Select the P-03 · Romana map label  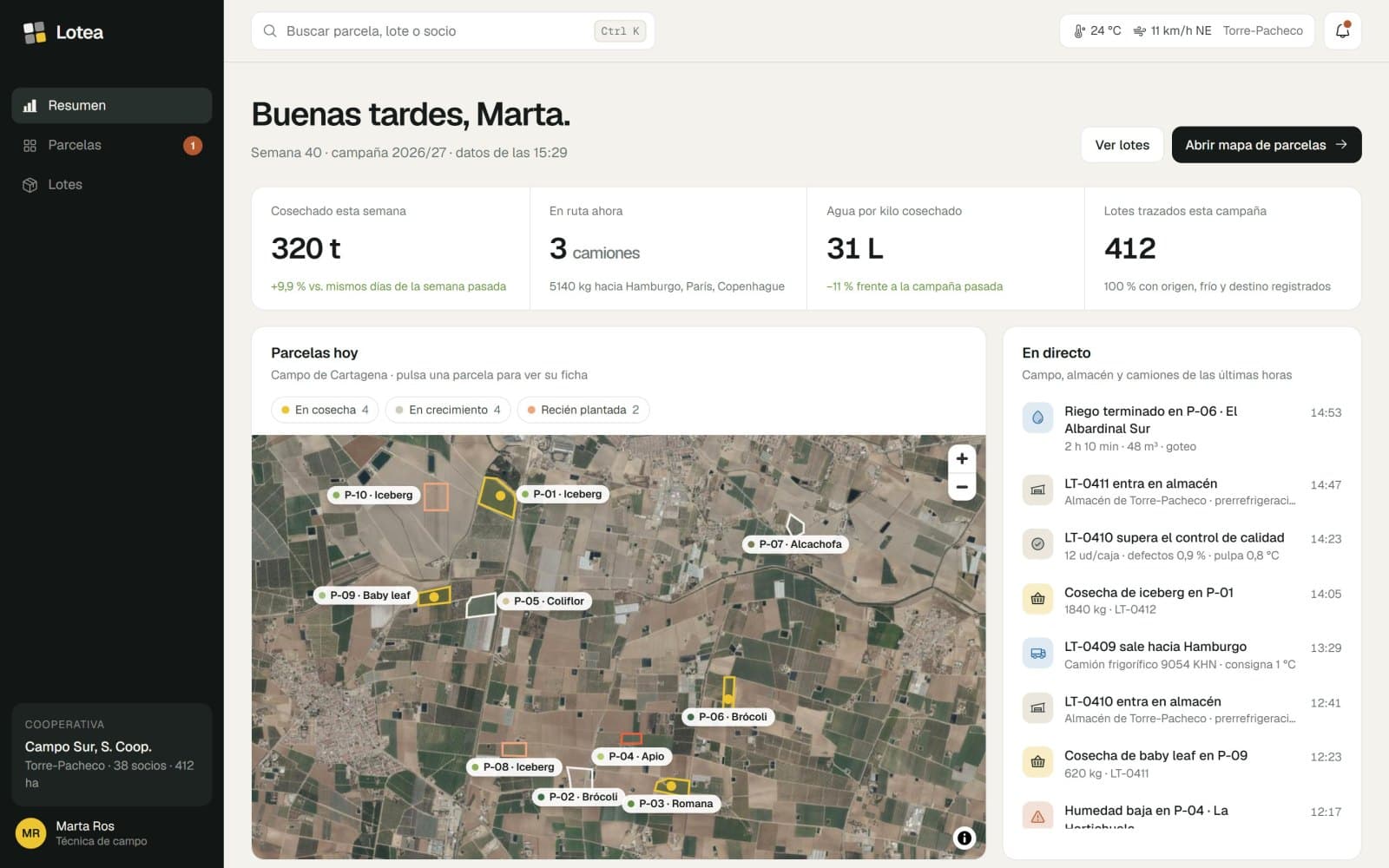tap(672, 804)
